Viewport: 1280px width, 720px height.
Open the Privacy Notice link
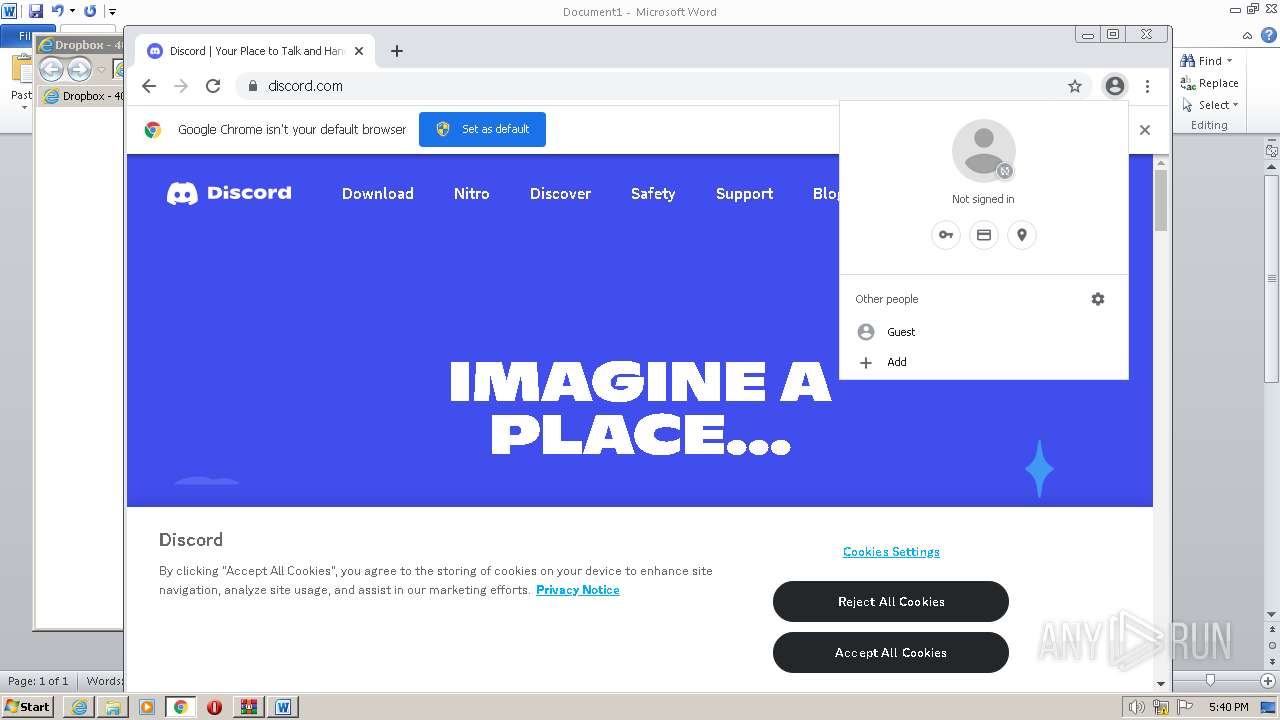[x=578, y=590]
